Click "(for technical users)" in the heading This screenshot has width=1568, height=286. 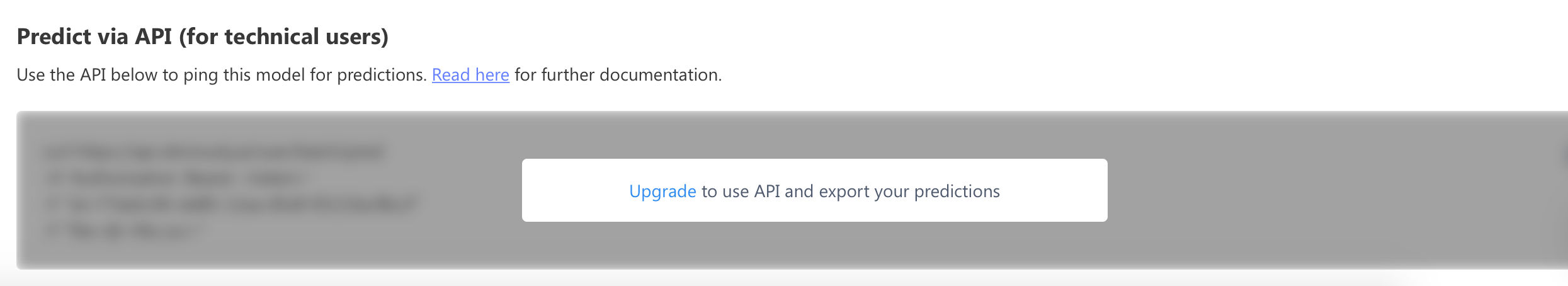point(283,37)
